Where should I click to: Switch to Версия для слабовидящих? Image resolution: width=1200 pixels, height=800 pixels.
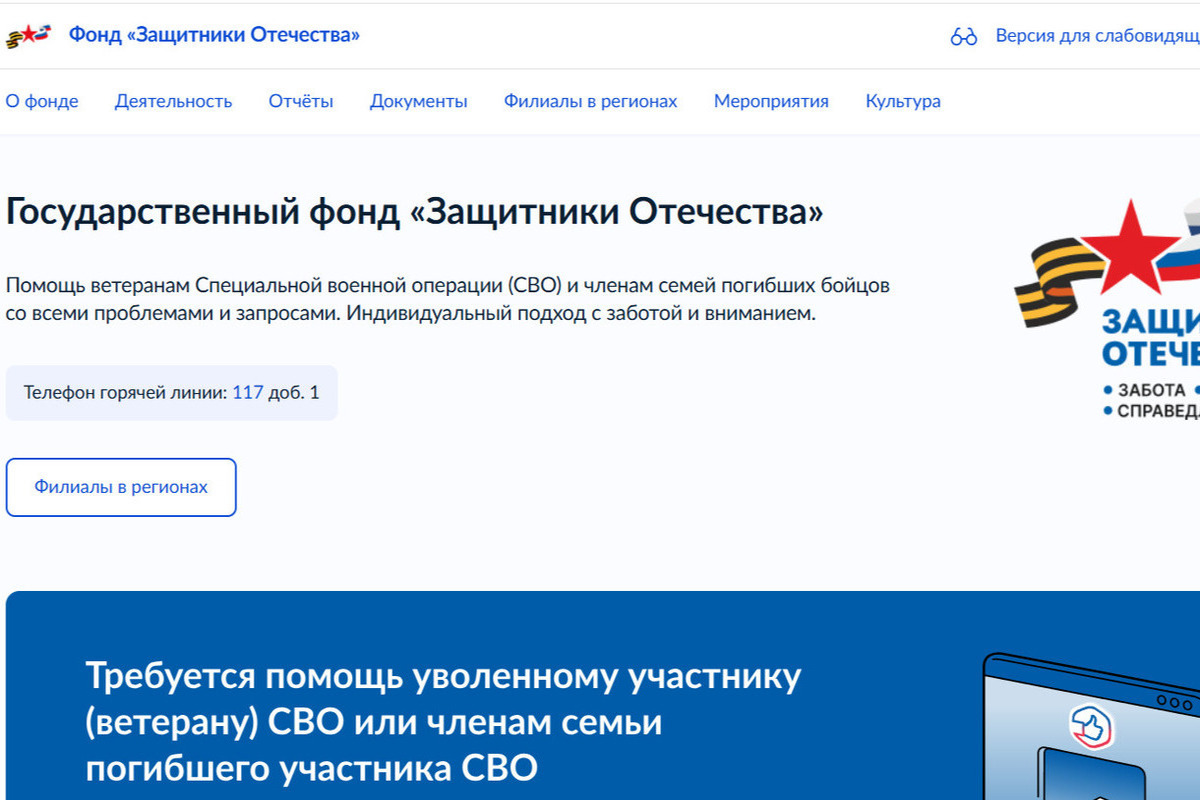pyautogui.click(x=1097, y=36)
